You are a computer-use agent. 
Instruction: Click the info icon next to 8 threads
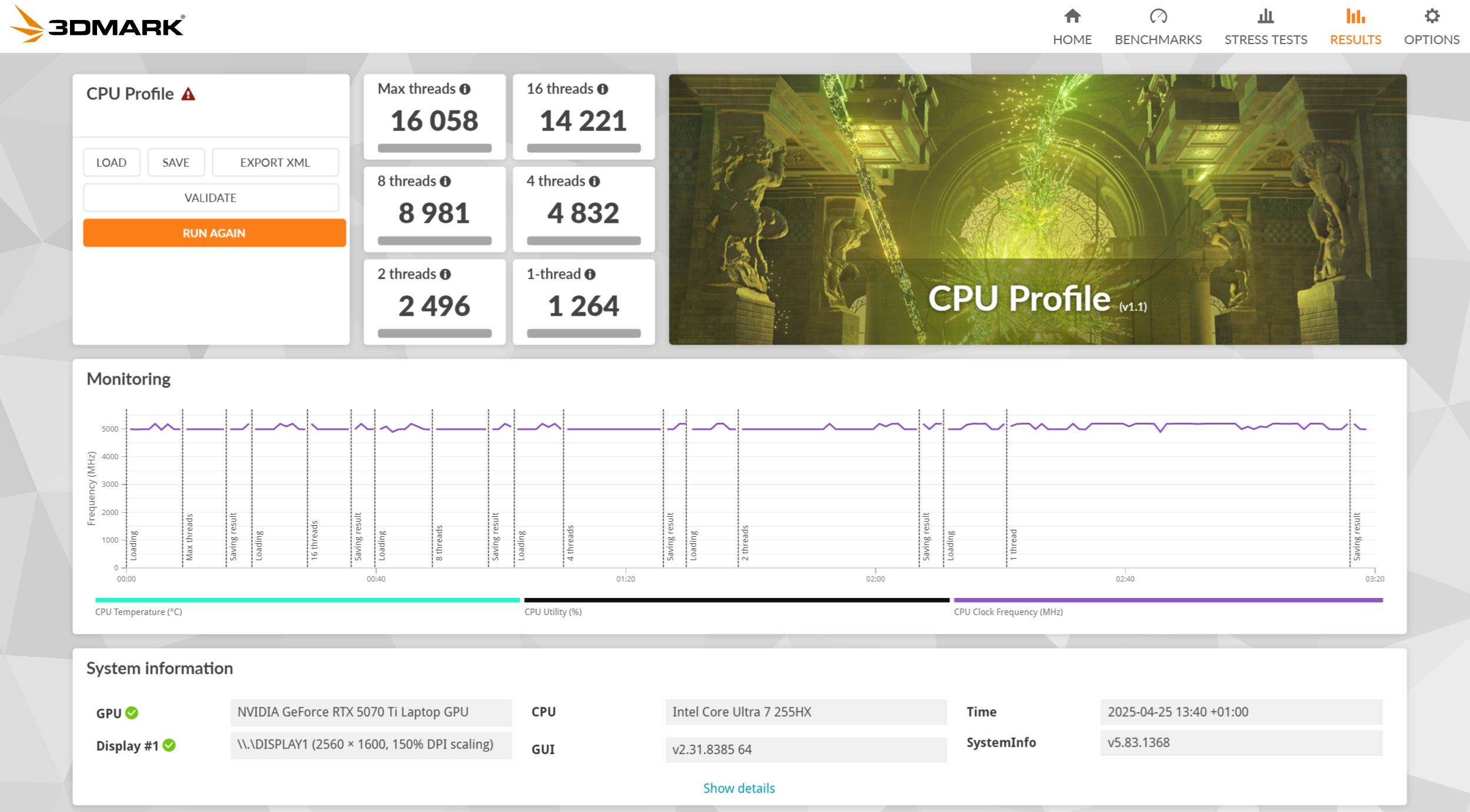click(x=445, y=182)
